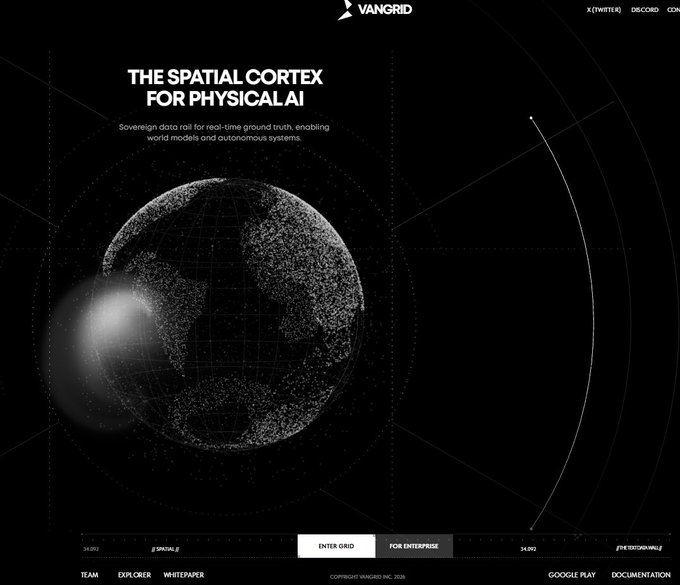Open the Documentation link
The image size is (680, 585).
tap(641, 575)
